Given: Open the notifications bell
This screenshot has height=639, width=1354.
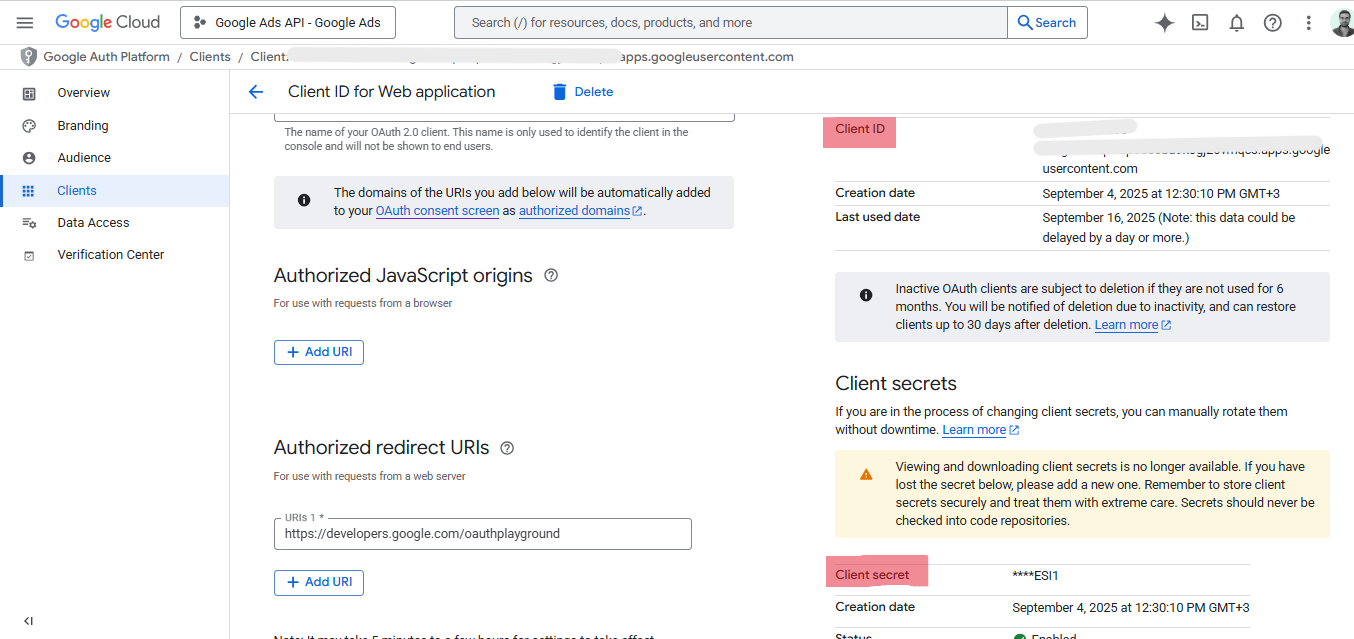Looking at the screenshot, I should (x=1237, y=23).
